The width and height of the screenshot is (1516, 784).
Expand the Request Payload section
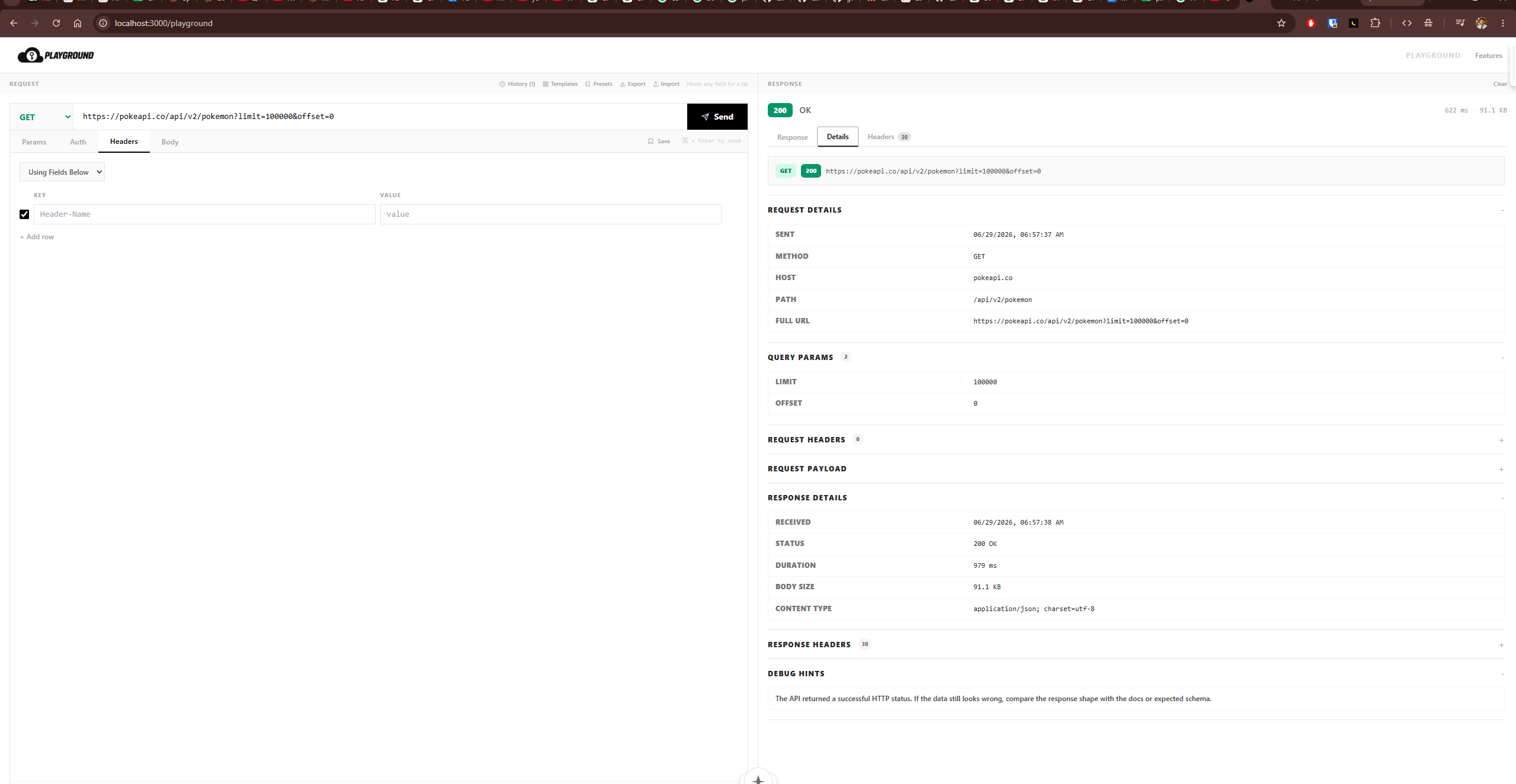pos(1501,469)
